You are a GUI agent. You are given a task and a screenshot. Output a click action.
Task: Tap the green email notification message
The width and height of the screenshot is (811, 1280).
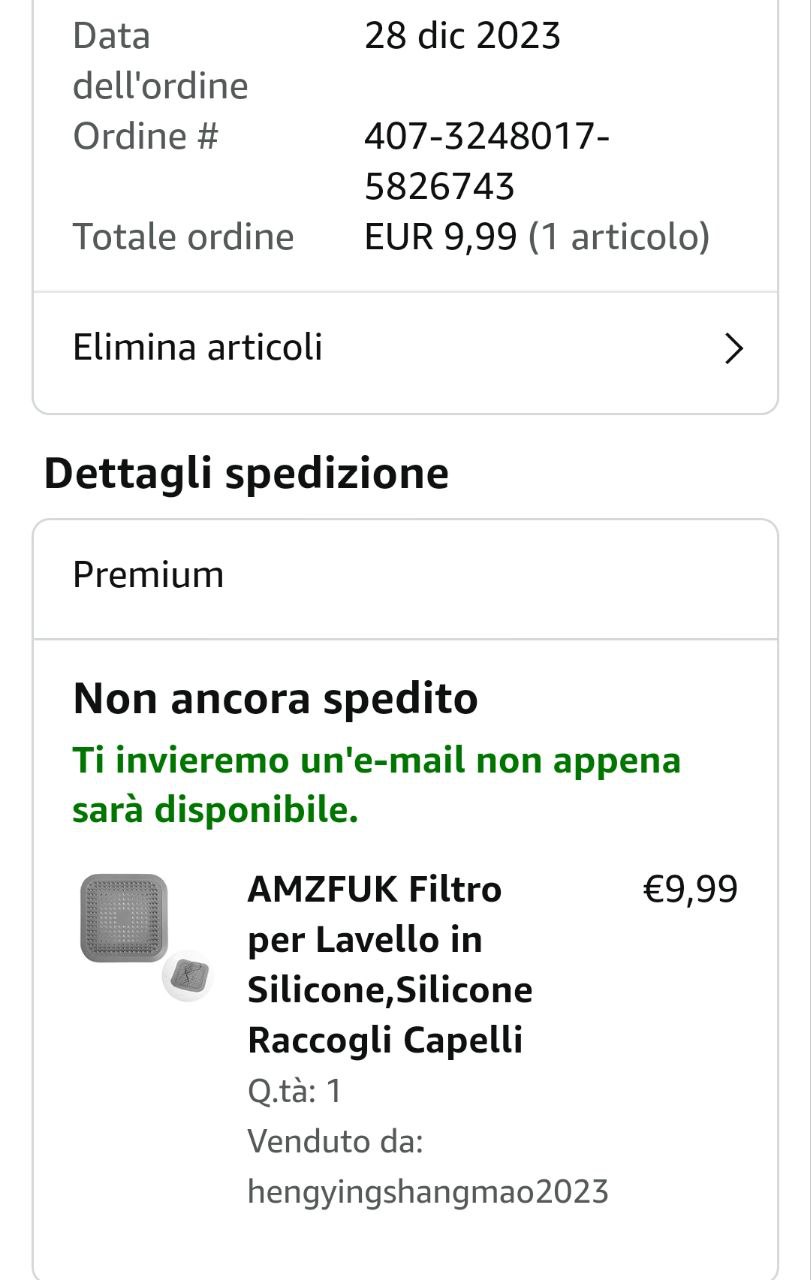(376, 785)
